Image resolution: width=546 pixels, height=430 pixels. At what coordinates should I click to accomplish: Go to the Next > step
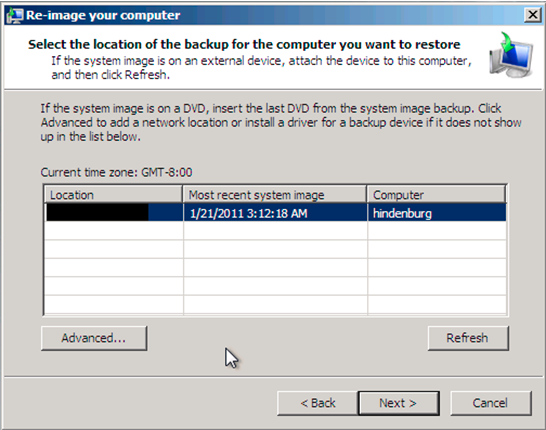point(399,403)
